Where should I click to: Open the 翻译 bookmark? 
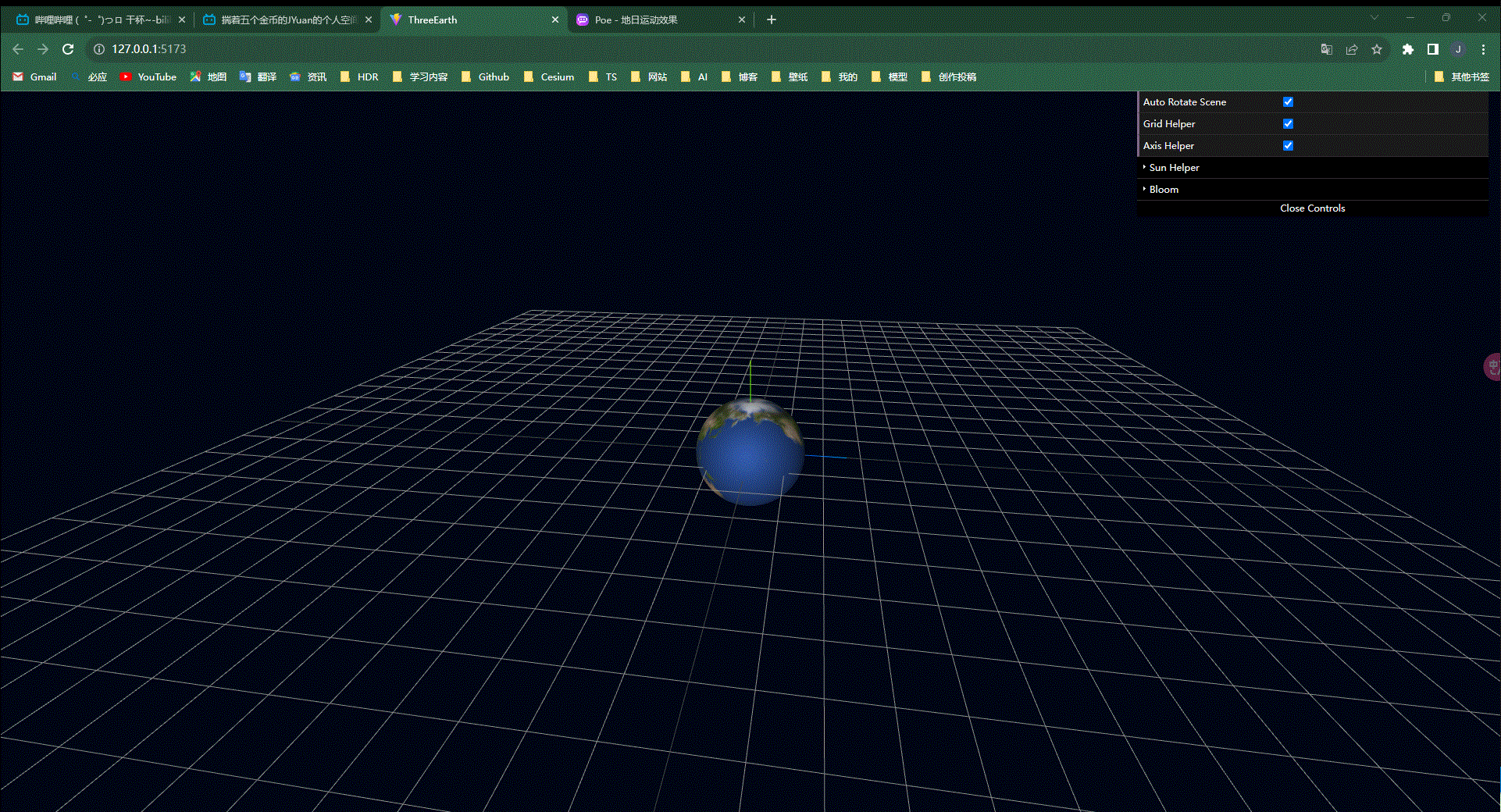pyautogui.click(x=258, y=77)
